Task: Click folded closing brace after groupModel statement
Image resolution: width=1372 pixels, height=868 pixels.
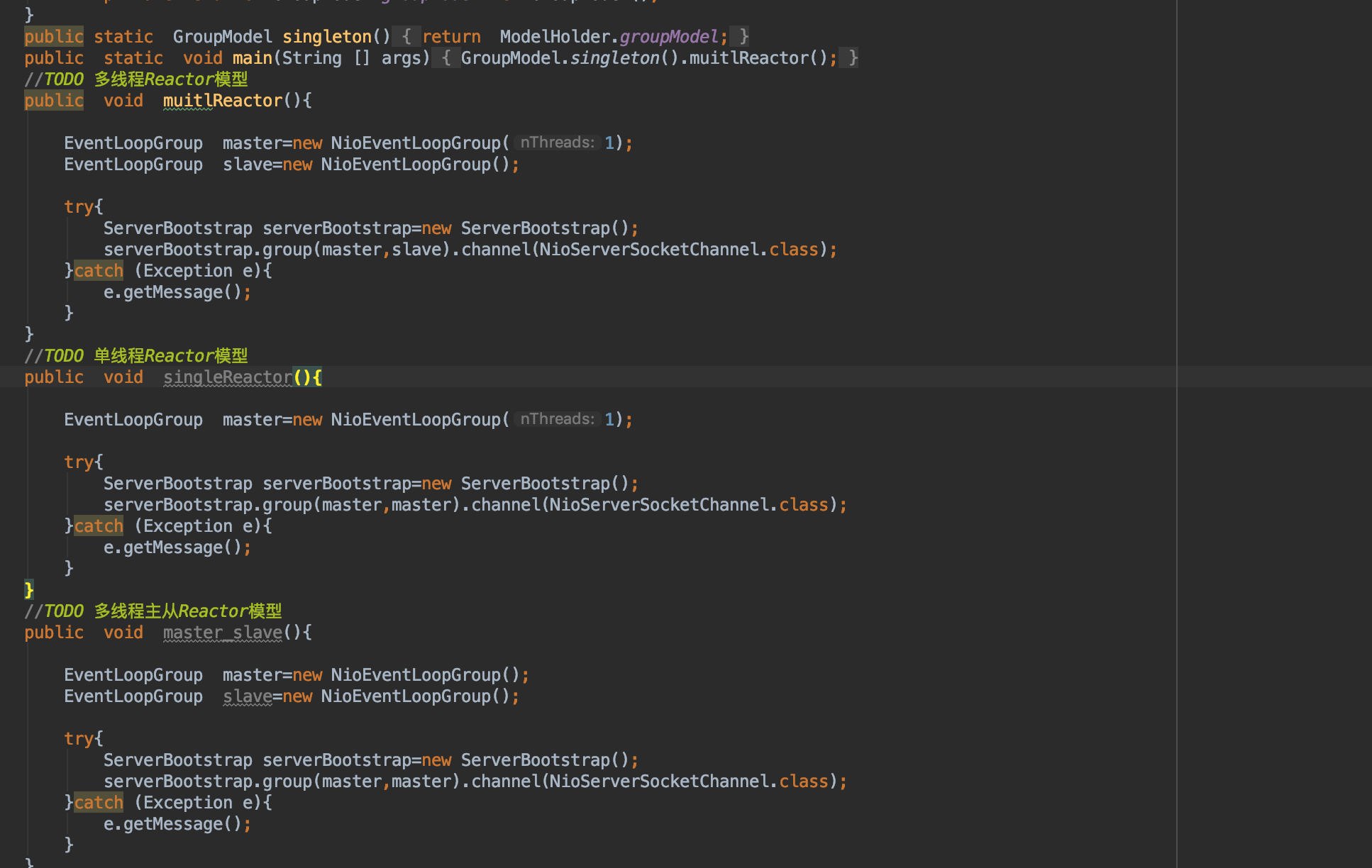Action: click(743, 37)
